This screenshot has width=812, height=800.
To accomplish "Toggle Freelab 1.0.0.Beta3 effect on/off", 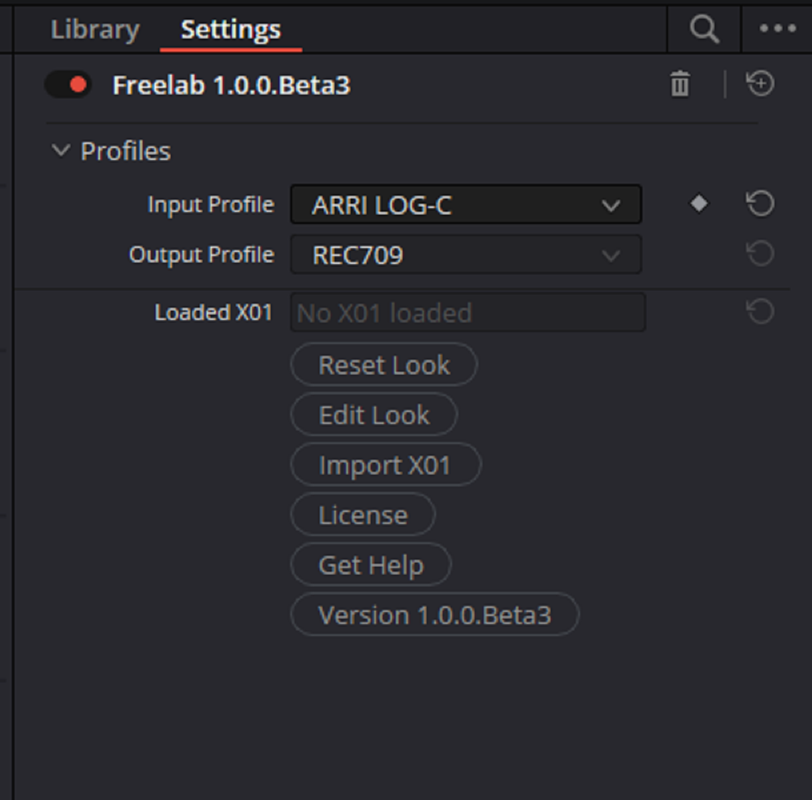I will 68,84.
